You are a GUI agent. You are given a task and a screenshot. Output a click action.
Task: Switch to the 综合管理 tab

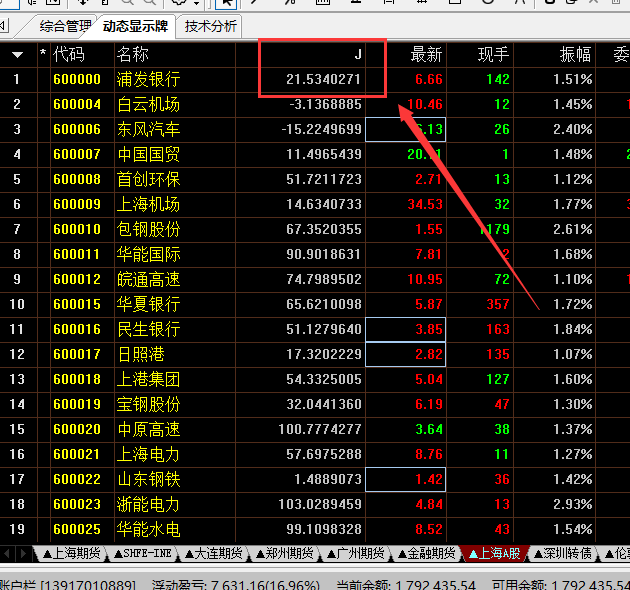pos(65,27)
